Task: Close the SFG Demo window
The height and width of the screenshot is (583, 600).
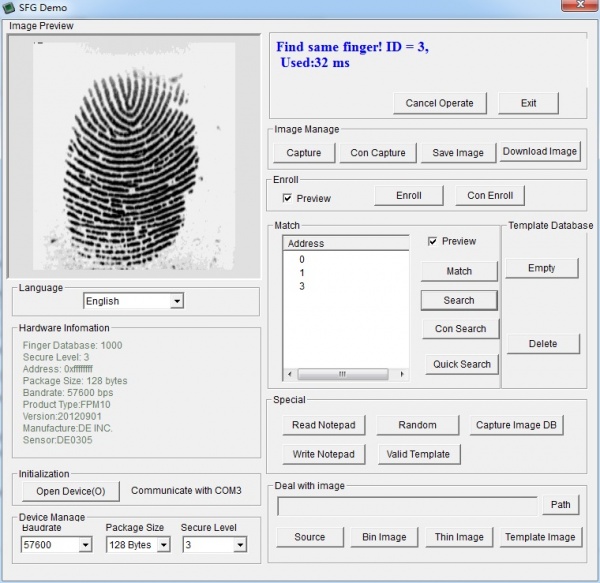Action: pyautogui.click(x=580, y=5)
